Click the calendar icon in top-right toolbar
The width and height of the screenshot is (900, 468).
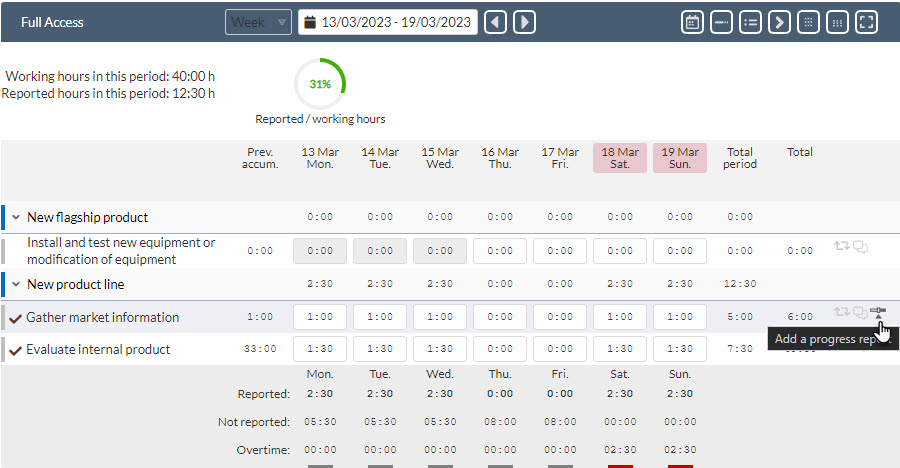coord(692,22)
